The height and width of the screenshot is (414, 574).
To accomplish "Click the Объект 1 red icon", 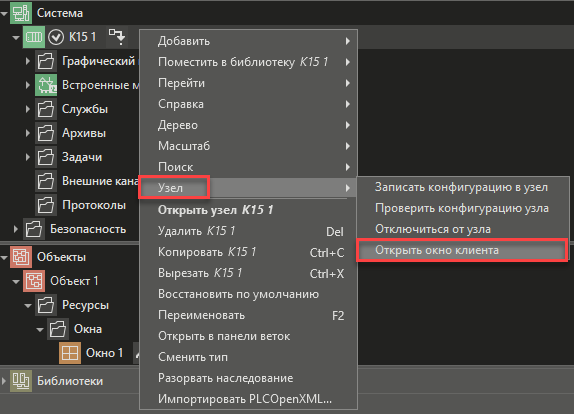I will coord(34,281).
